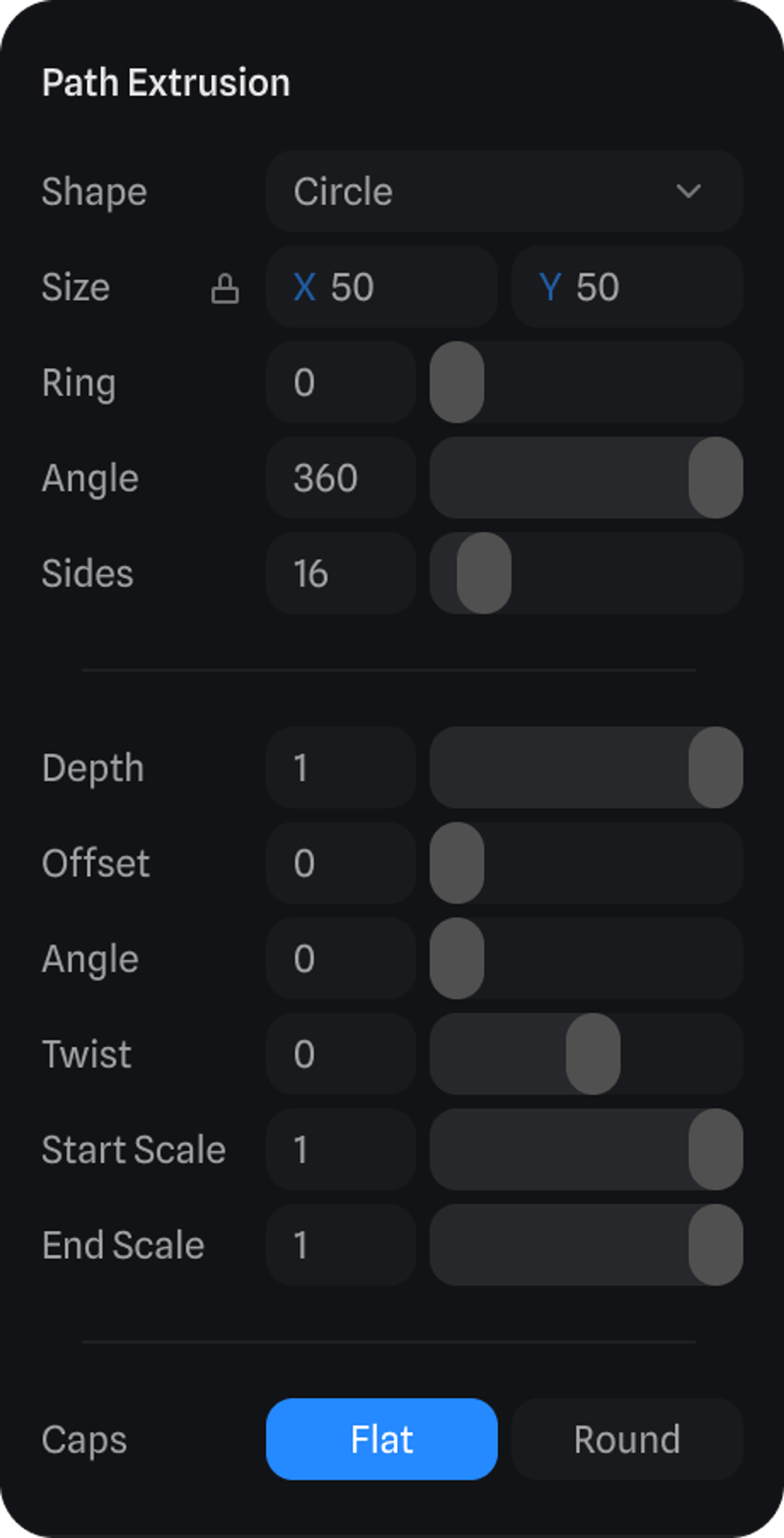Click the Offset value input field
This screenshot has height=1538, width=784.
(341, 863)
